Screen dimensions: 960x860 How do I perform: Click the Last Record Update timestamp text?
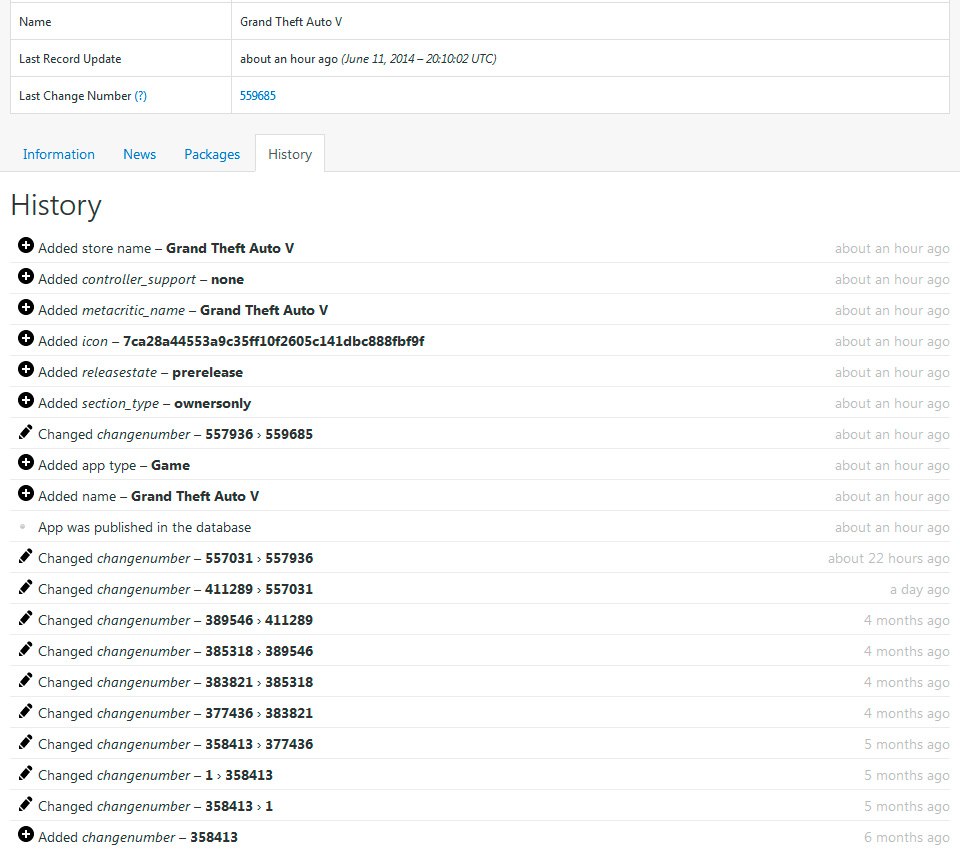368,59
